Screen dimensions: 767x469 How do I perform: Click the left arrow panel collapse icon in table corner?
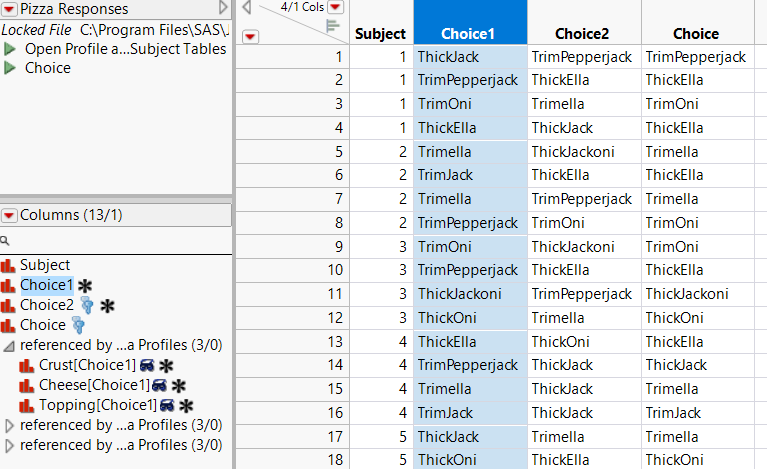[247, 7]
